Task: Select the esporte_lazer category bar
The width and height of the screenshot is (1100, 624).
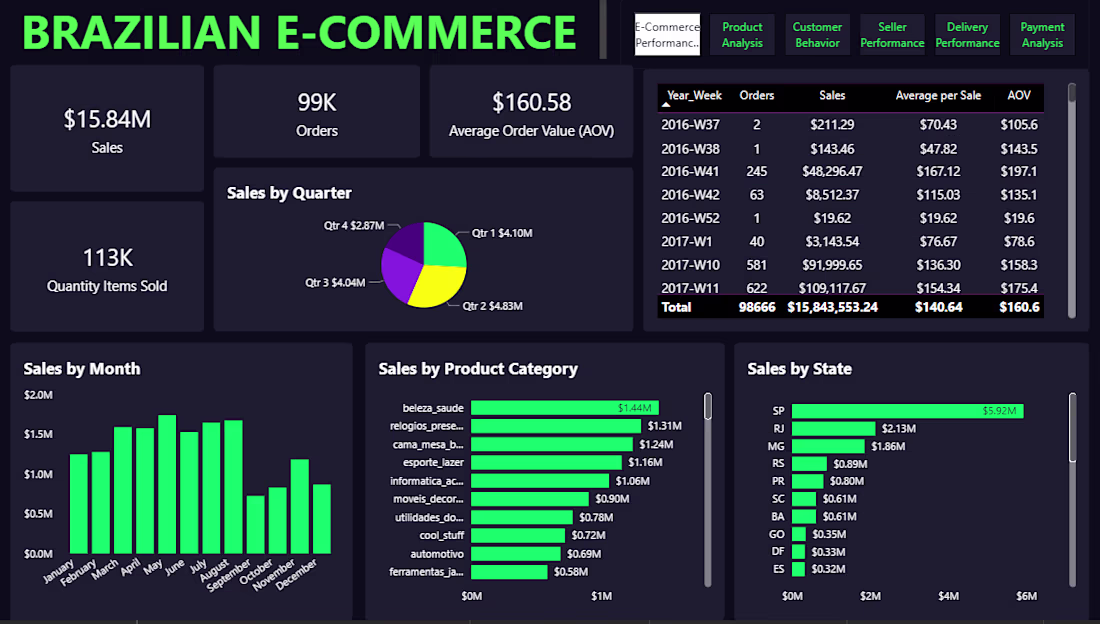Action: (x=546, y=463)
